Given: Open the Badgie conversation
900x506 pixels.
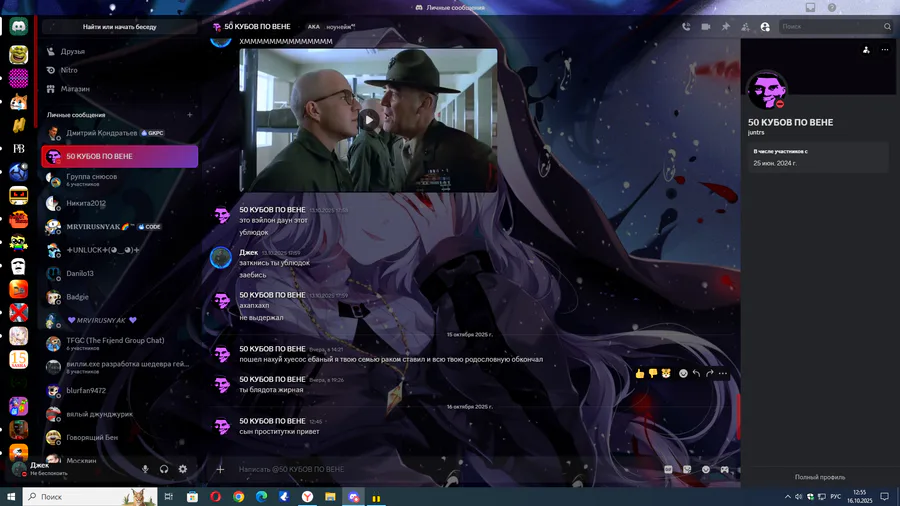Looking at the screenshot, I should click(119, 297).
